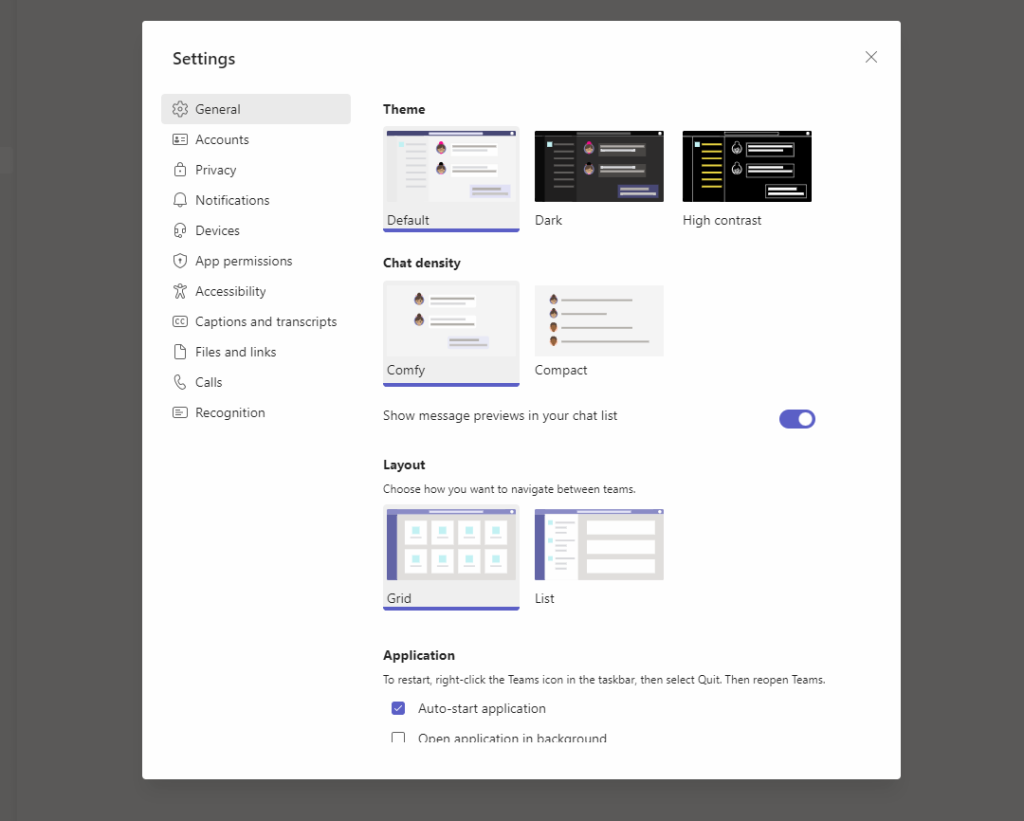Viewport: 1024px width, 821px height.
Task: Click the Files and links document icon
Action: coord(180,352)
